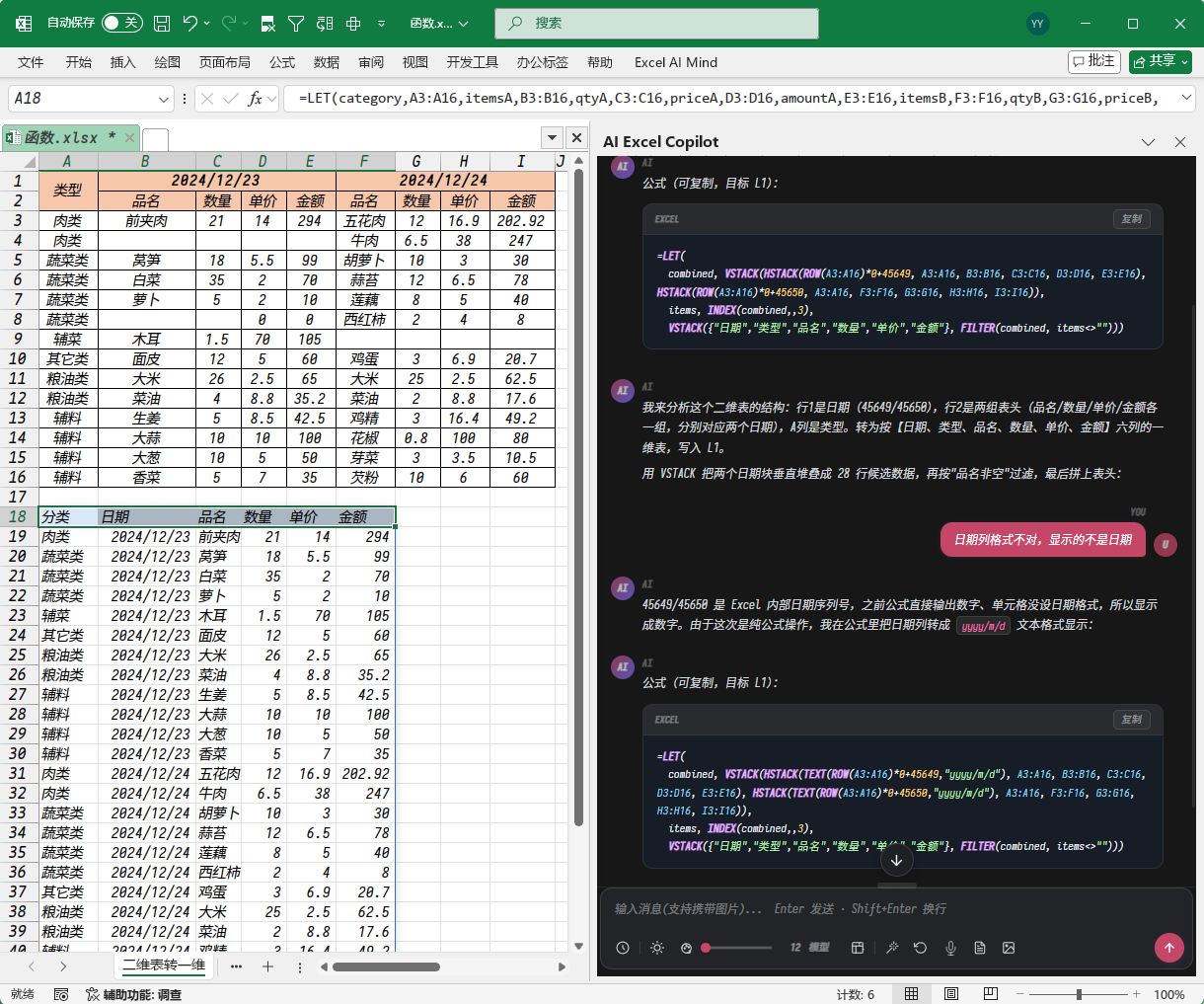
Task: Switch Copilot theme with the sun icon
Action: 657,948
